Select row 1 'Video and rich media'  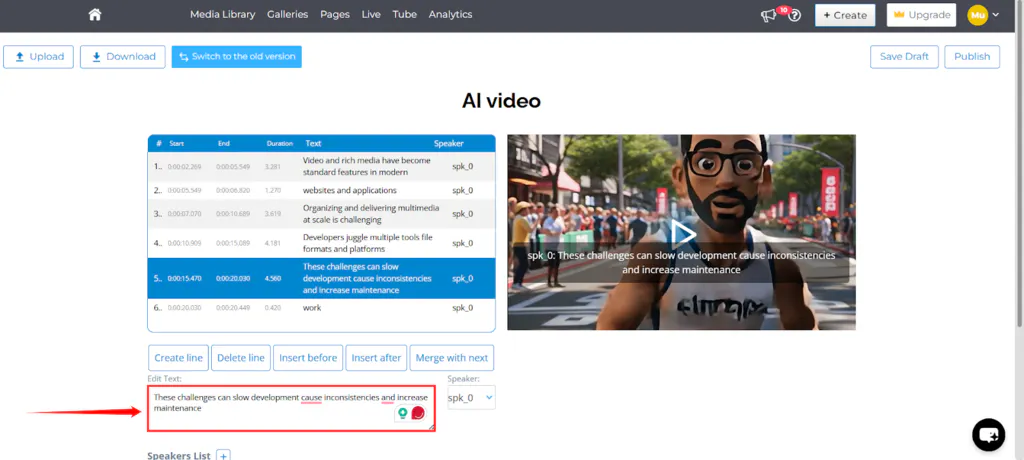click(321, 167)
